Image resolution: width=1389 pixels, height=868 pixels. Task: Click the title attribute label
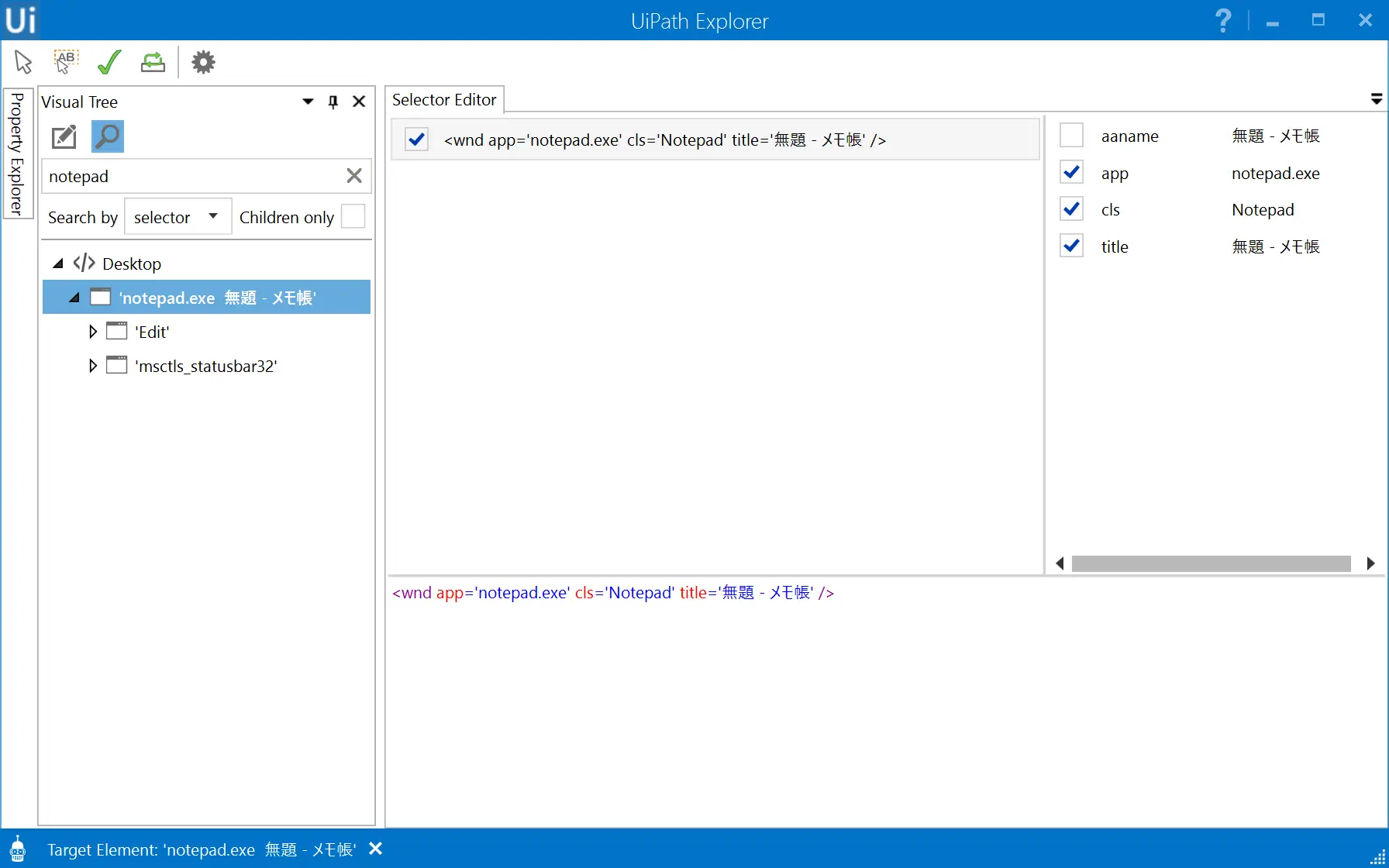tap(1115, 246)
